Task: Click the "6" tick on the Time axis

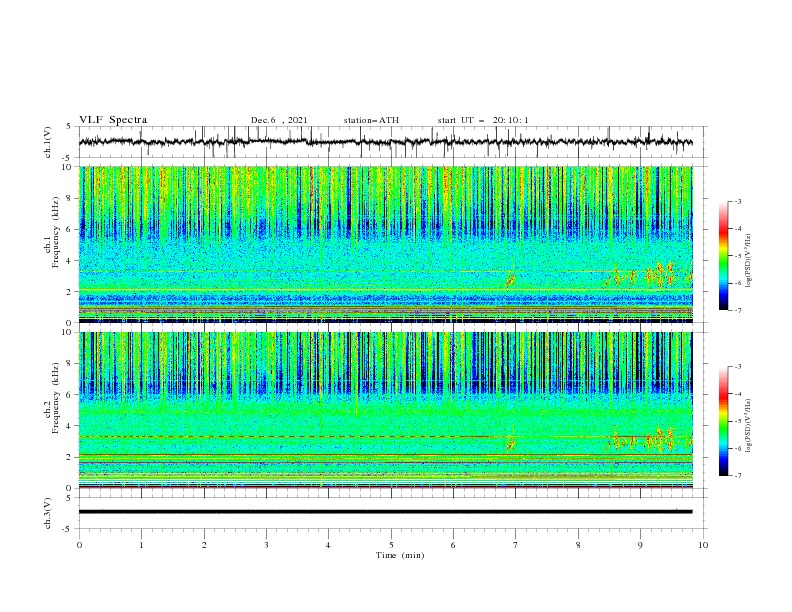Action: click(453, 545)
